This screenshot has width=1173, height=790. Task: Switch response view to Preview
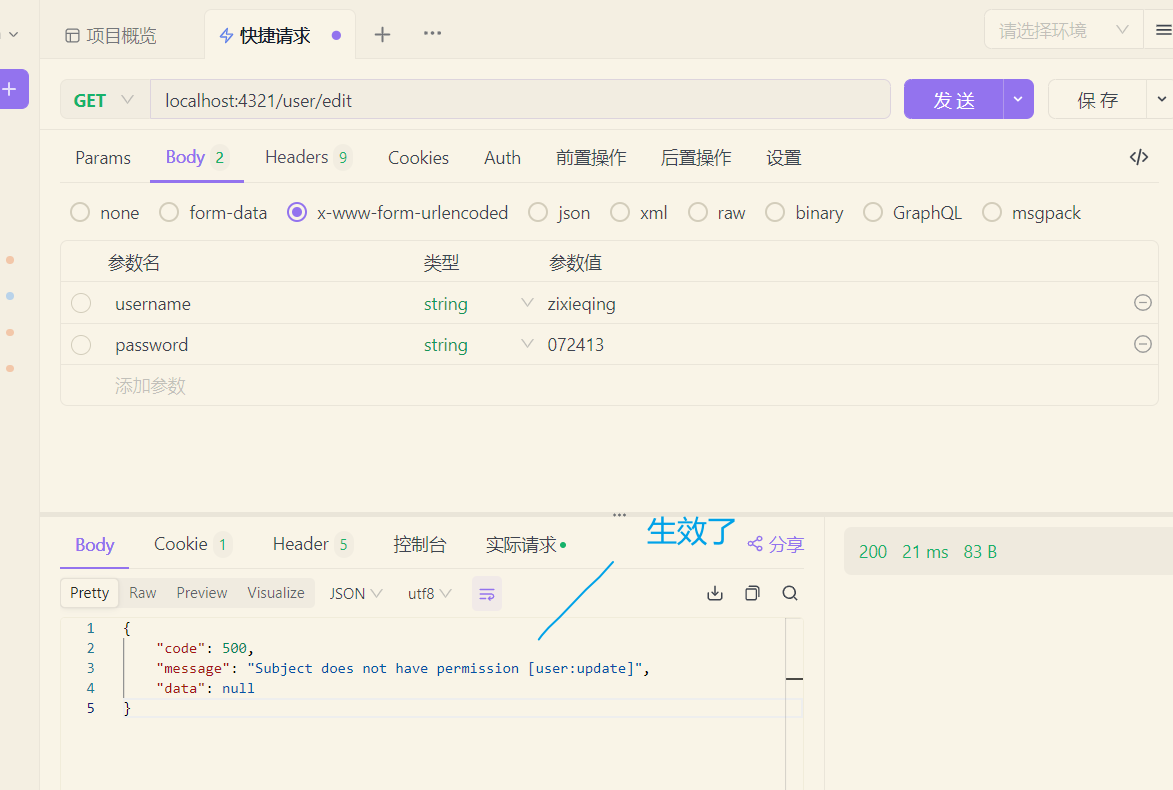coord(201,593)
